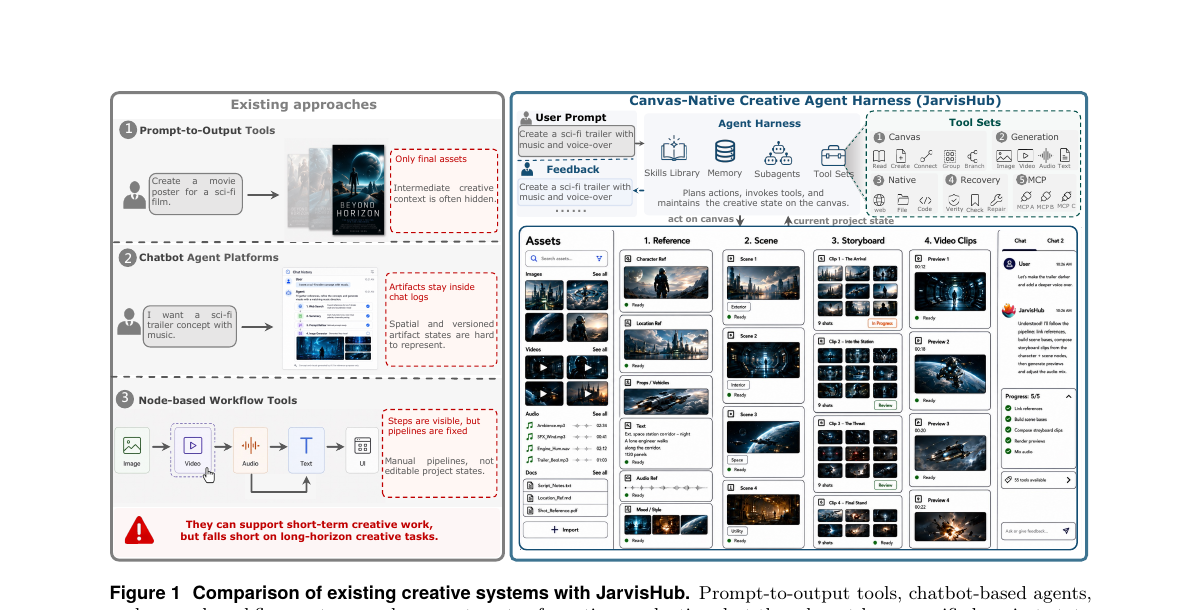Click the Audio Ref waveform
The image size is (1198, 610).
pos(665,487)
